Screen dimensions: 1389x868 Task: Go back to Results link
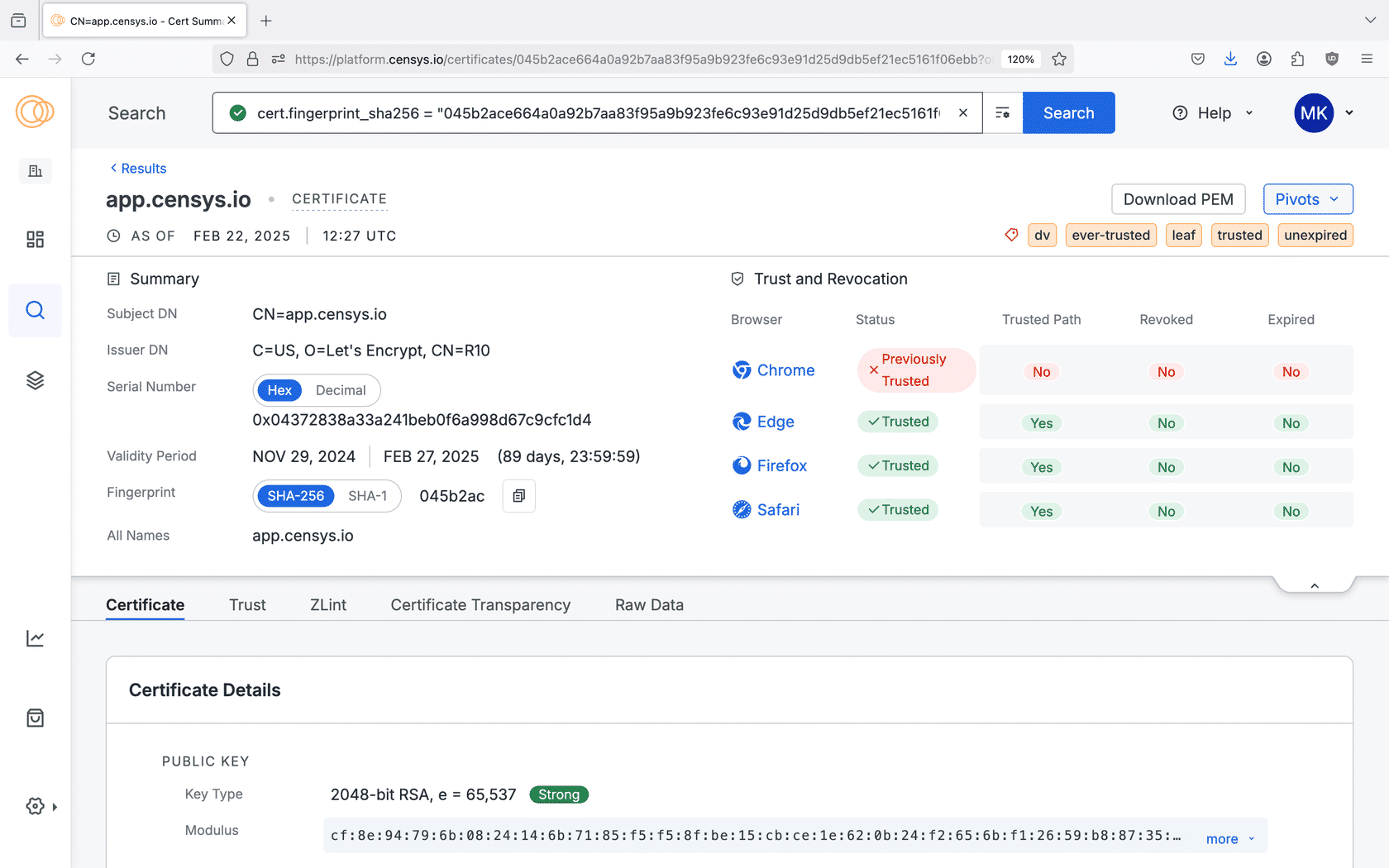tap(138, 169)
